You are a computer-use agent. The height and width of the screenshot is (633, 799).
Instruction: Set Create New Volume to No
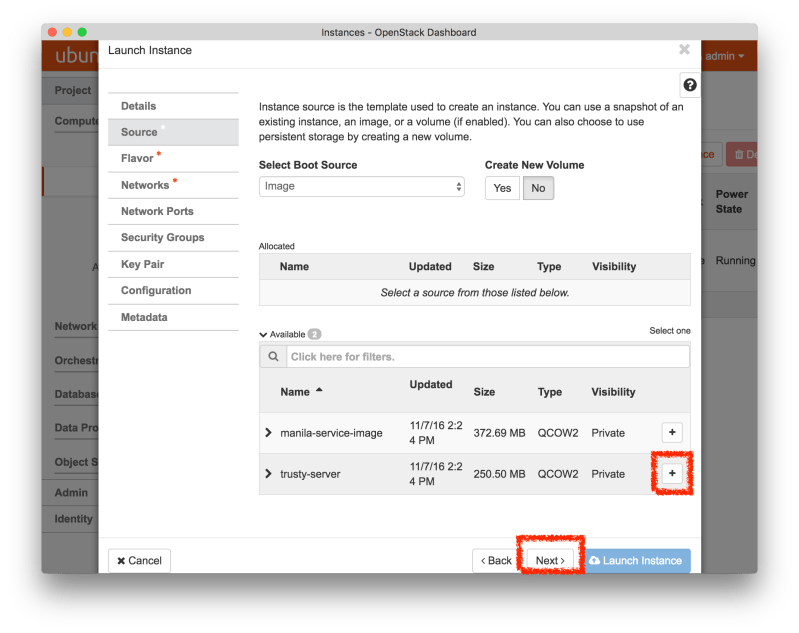tap(538, 188)
